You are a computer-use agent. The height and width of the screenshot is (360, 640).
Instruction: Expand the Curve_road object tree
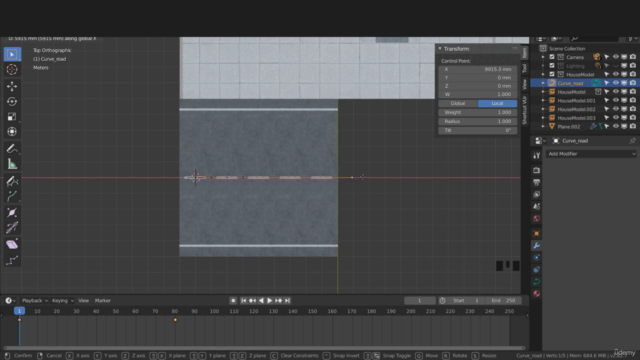pyautogui.click(x=543, y=83)
